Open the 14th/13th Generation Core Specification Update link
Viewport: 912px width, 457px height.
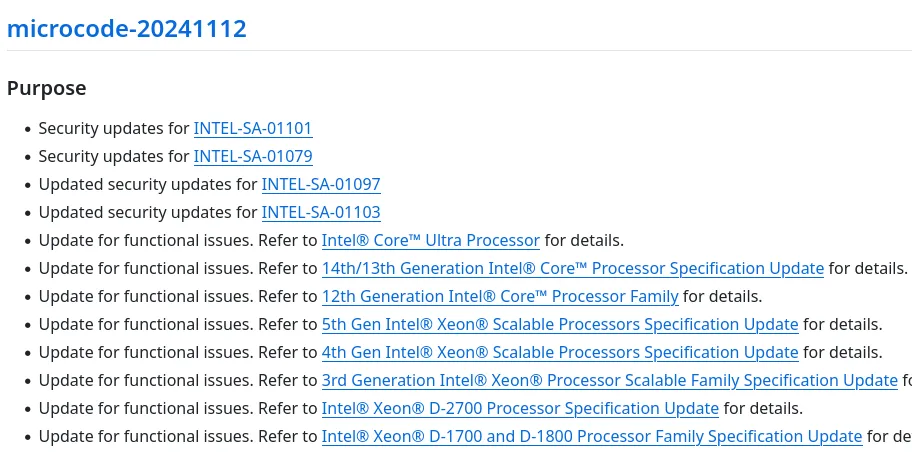tap(572, 268)
